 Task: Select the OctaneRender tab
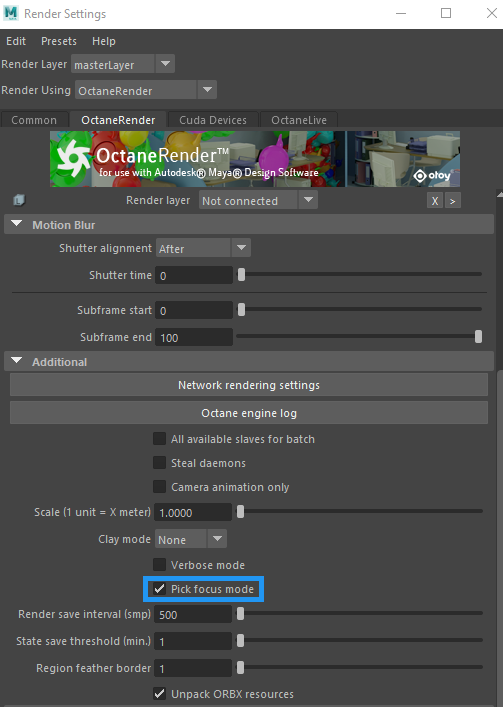pyautogui.click(x=118, y=120)
